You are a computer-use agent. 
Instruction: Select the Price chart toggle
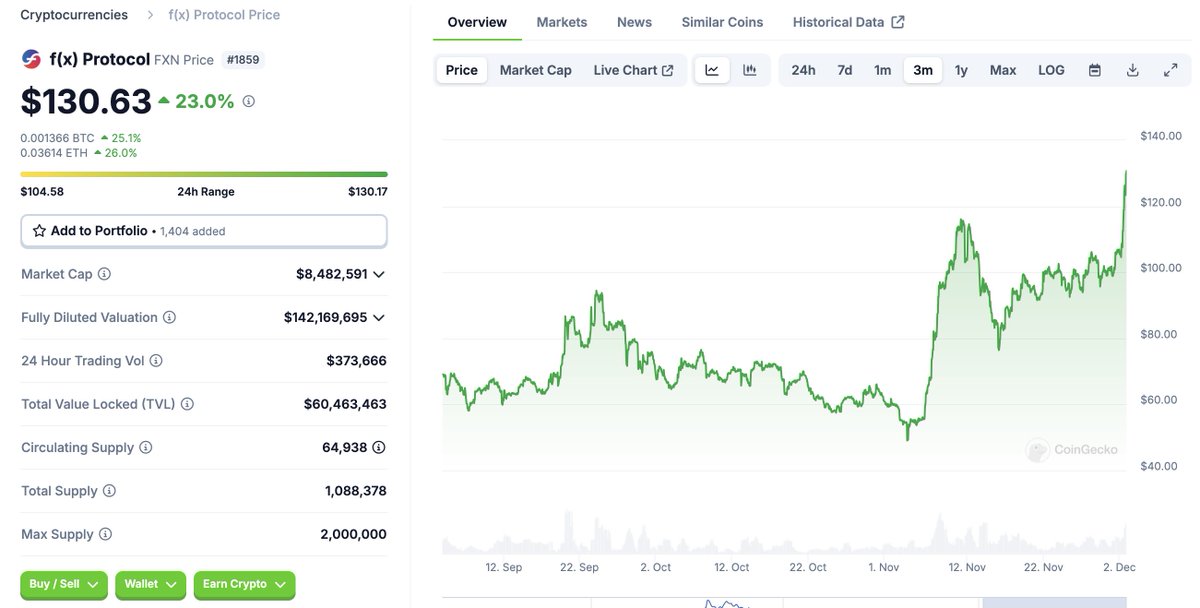point(461,70)
